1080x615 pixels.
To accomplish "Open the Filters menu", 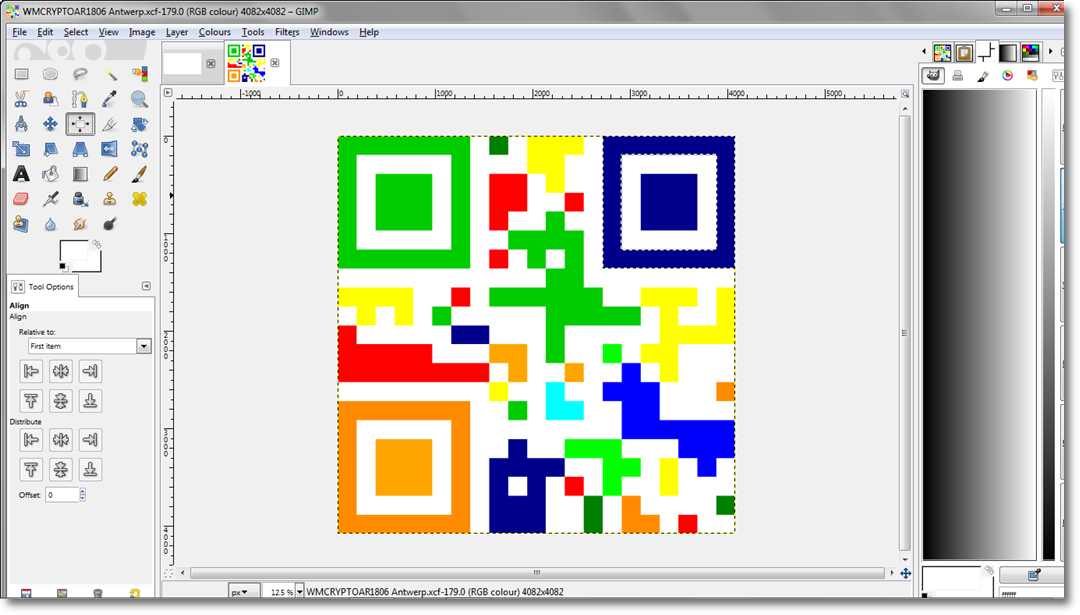I will point(287,32).
